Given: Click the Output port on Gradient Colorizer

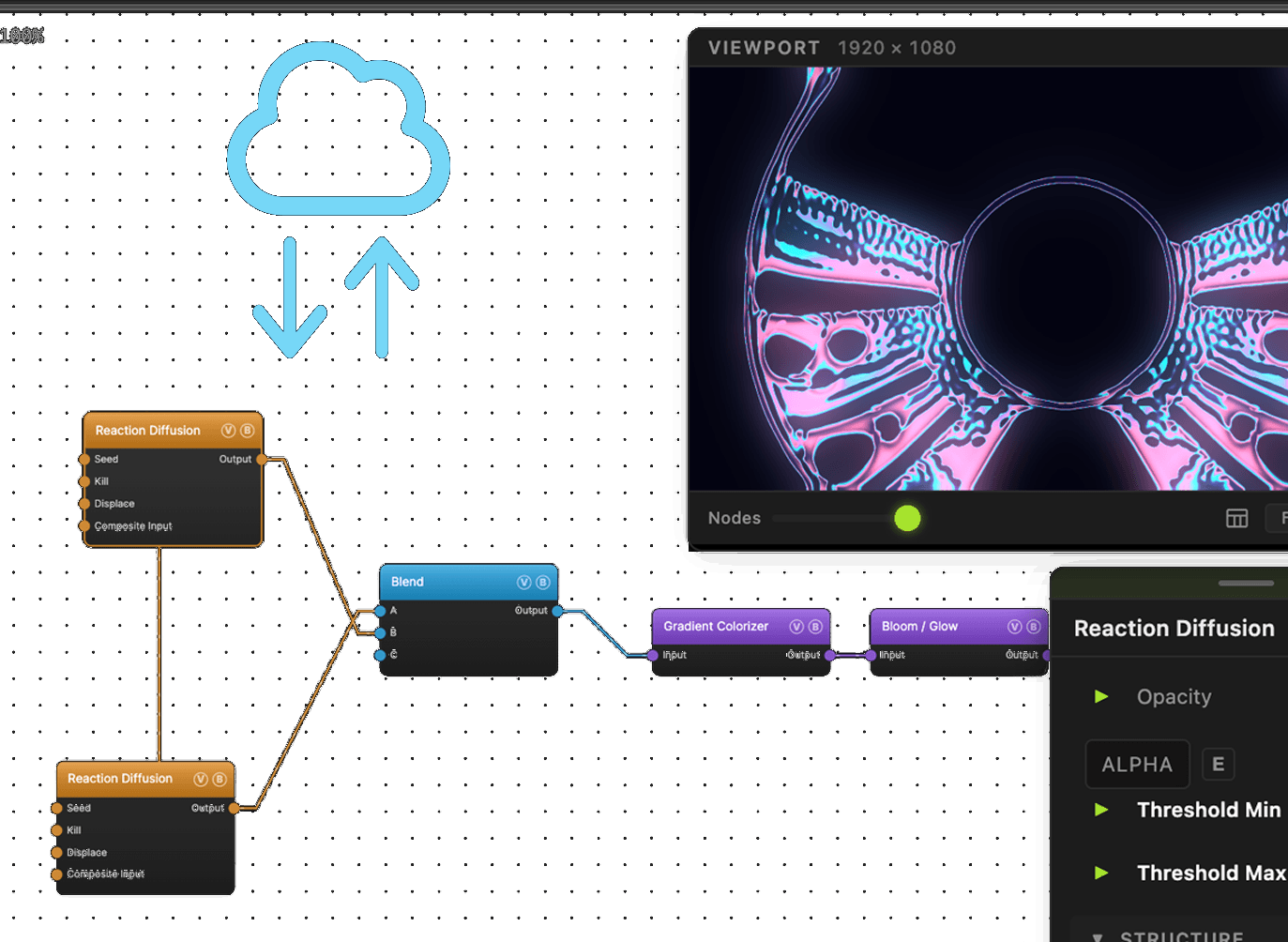Looking at the screenshot, I should click(x=830, y=655).
